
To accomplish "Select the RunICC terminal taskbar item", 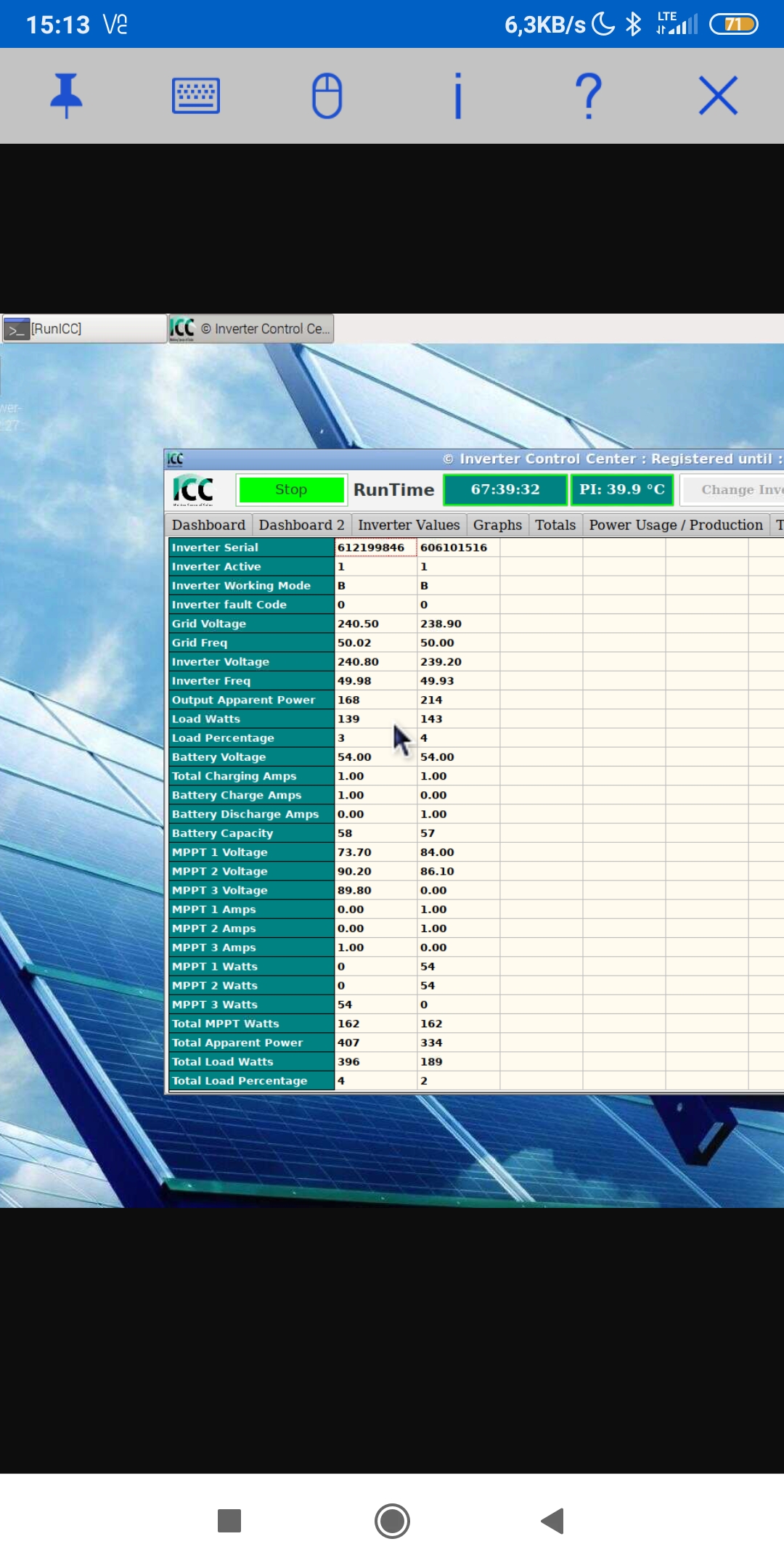I will coord(83,329).
